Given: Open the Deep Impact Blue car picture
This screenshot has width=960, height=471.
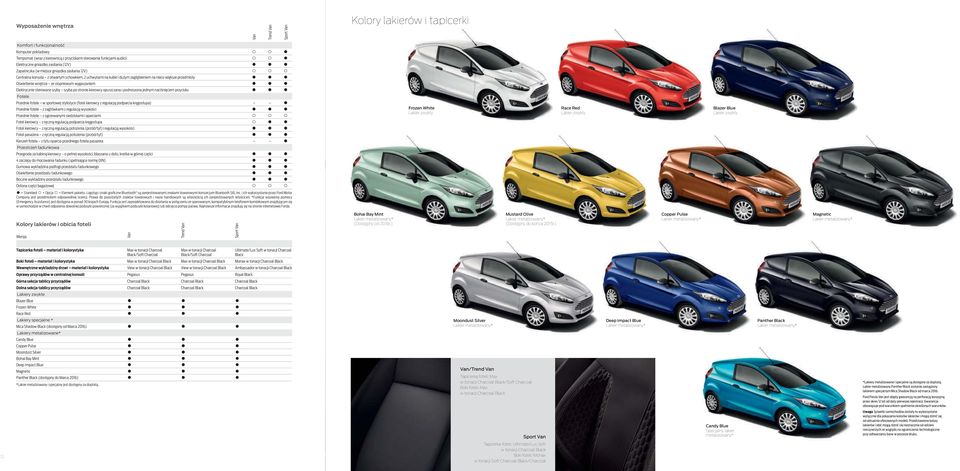Looking at the screenshot, I should click(x=674, y=289).
